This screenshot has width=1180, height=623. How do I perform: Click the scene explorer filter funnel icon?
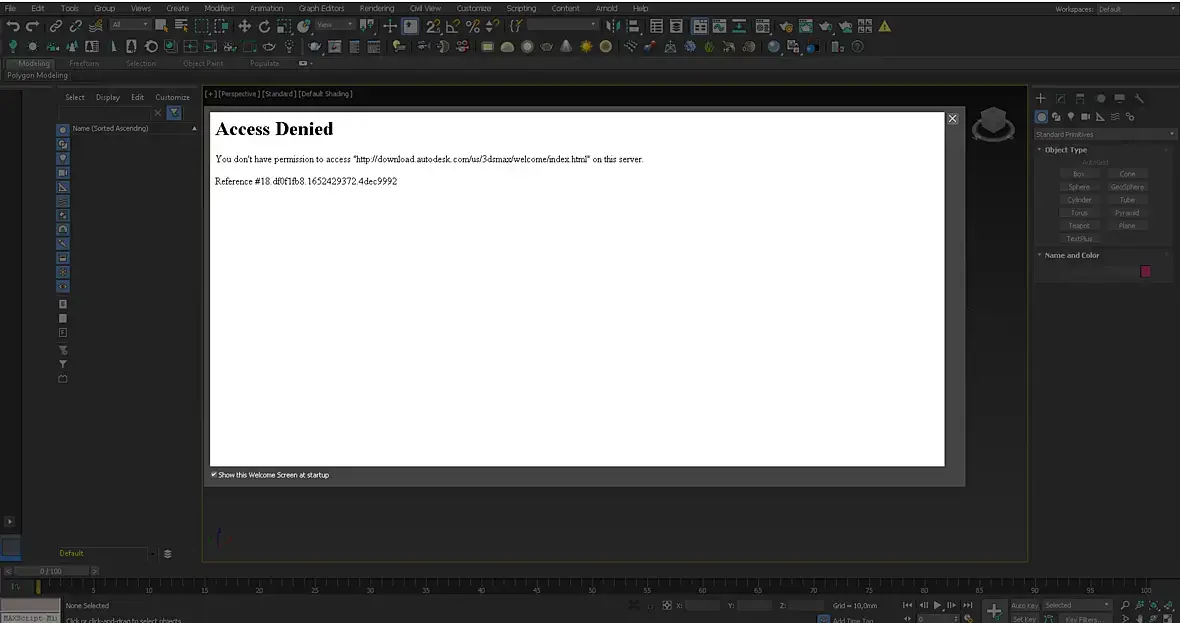tap(175, 113)
